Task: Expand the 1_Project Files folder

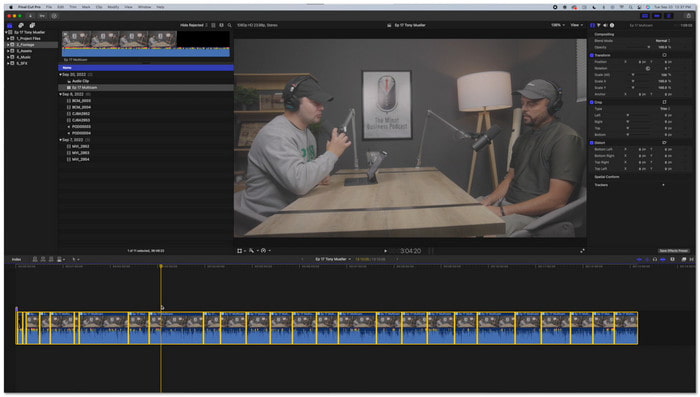Action: pyautogui.click(x=8, y=39)
